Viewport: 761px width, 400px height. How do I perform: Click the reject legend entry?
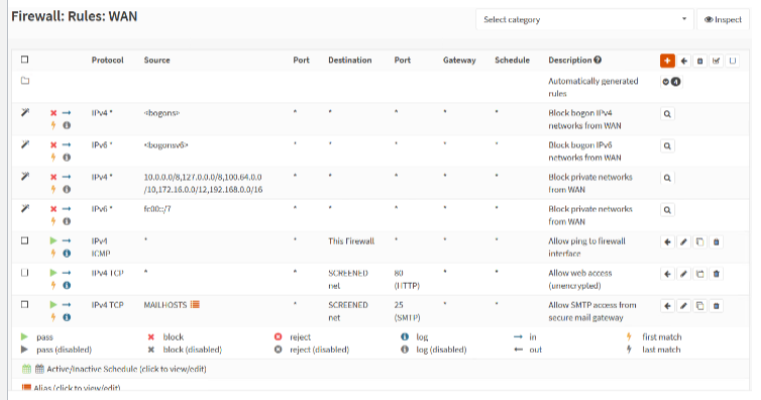pyautogui.click(x=293, y=337)
